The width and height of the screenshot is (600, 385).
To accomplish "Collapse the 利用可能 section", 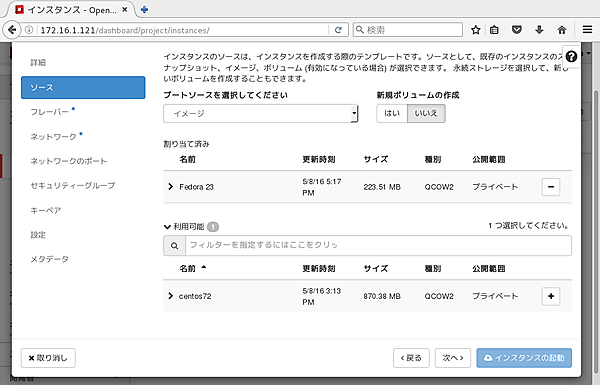I will click(167, 227).
